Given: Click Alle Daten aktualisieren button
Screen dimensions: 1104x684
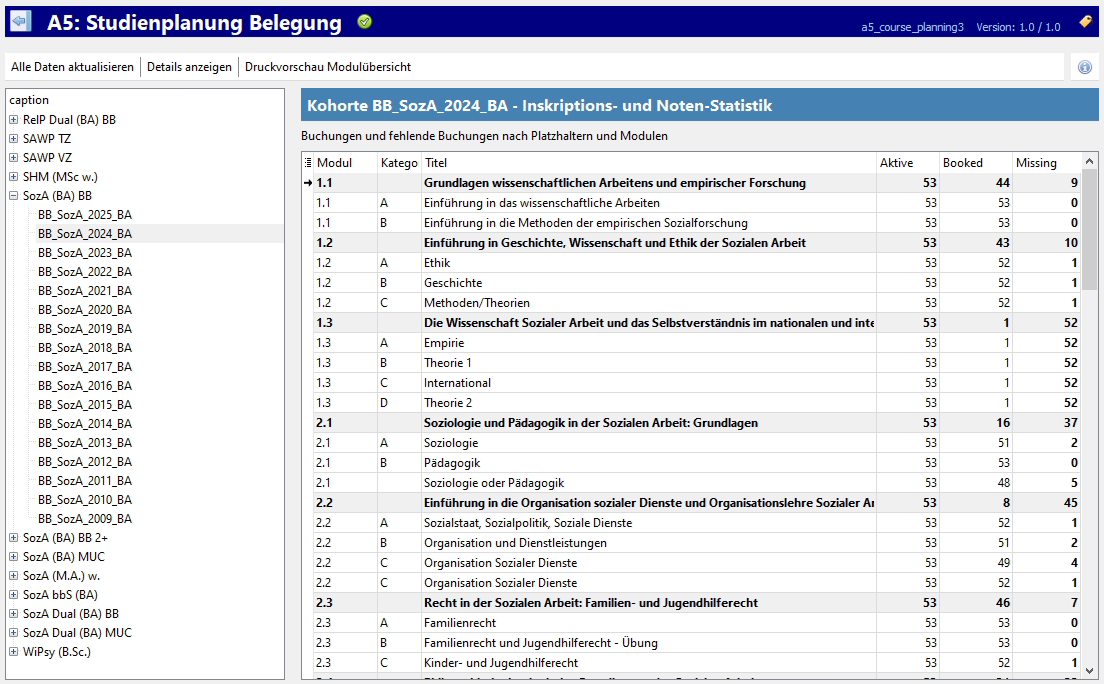Looking at the screenshot, I should (x=72, y=67).
